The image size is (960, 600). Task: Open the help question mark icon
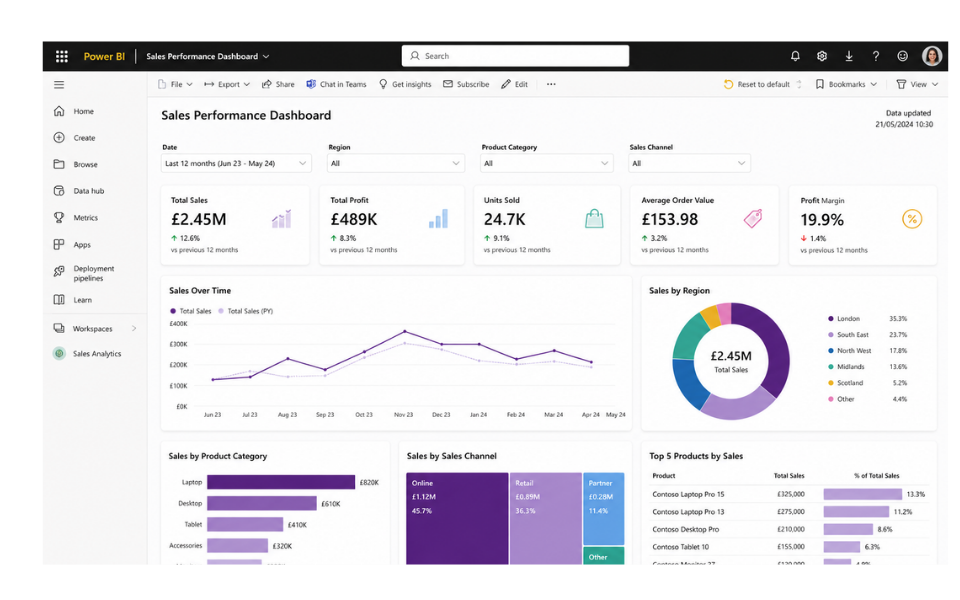tap(876, 56)
